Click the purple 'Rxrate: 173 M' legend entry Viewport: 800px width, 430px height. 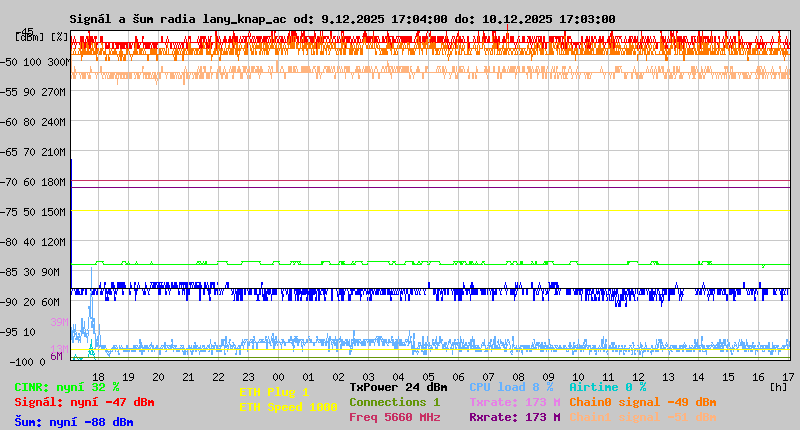tap(514, 417)
